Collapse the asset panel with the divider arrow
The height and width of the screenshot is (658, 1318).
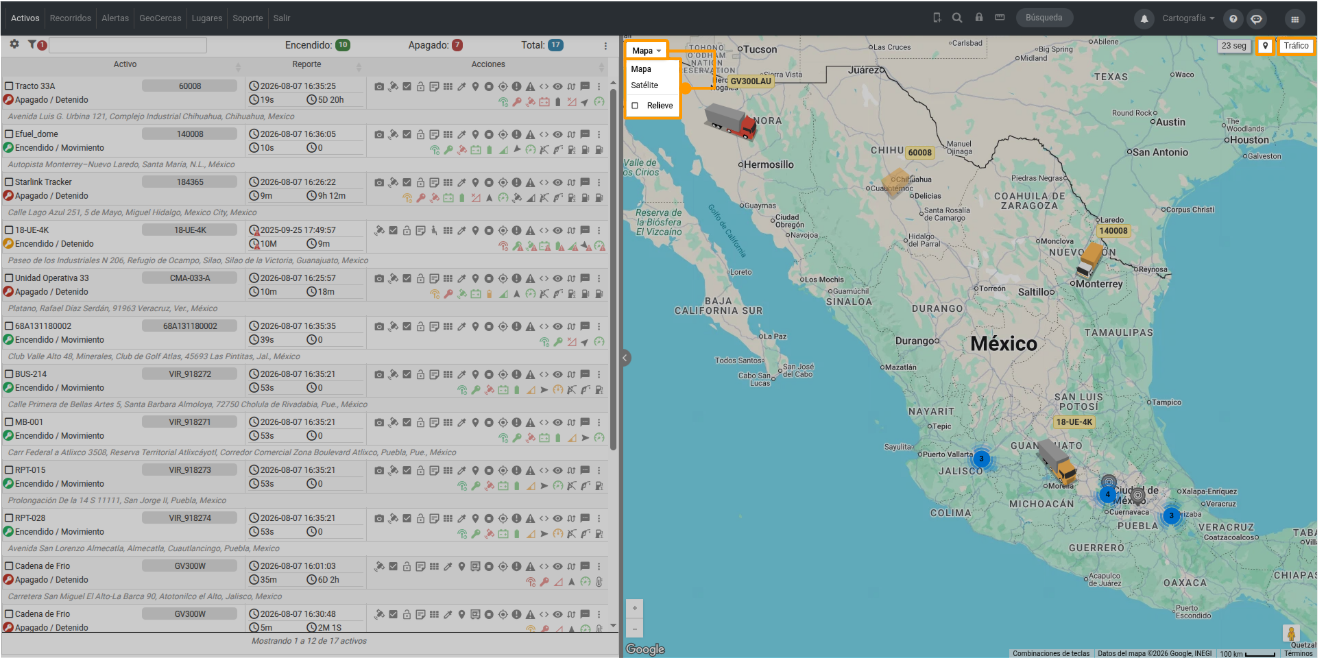point(625,357)
